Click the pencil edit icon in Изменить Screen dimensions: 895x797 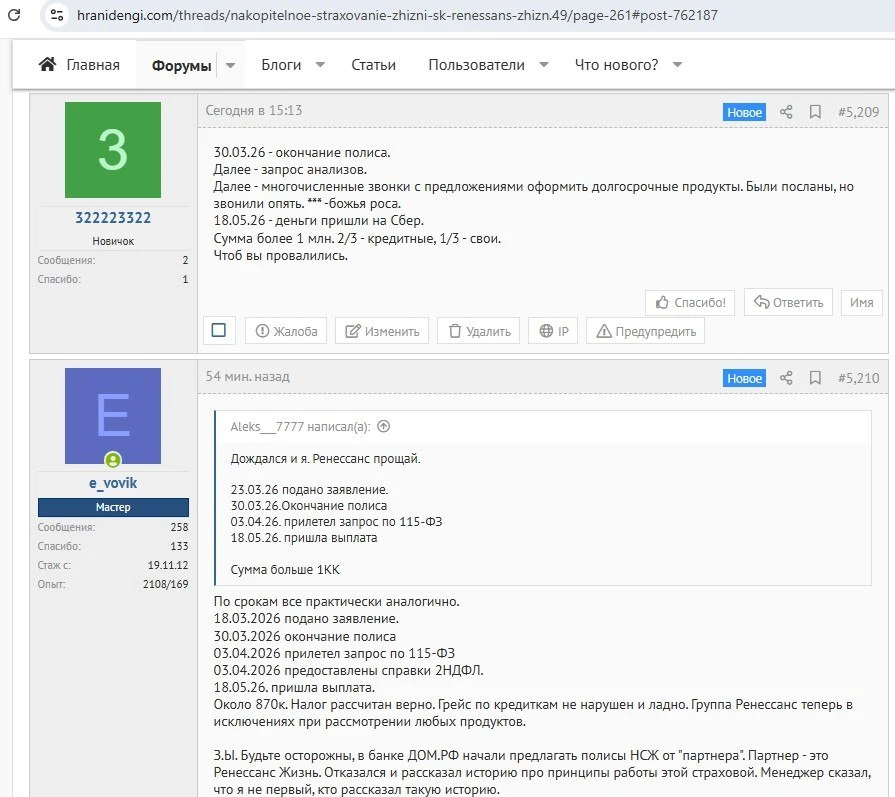click(353, 331)
